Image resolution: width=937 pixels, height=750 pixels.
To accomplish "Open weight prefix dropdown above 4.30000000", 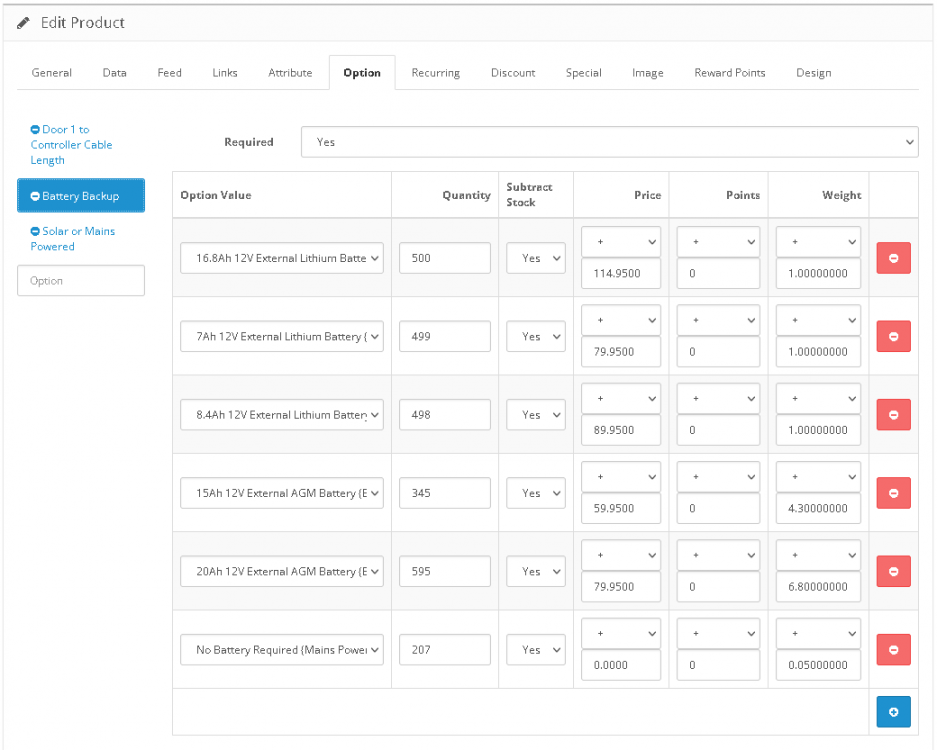I will tap(818, 477).
